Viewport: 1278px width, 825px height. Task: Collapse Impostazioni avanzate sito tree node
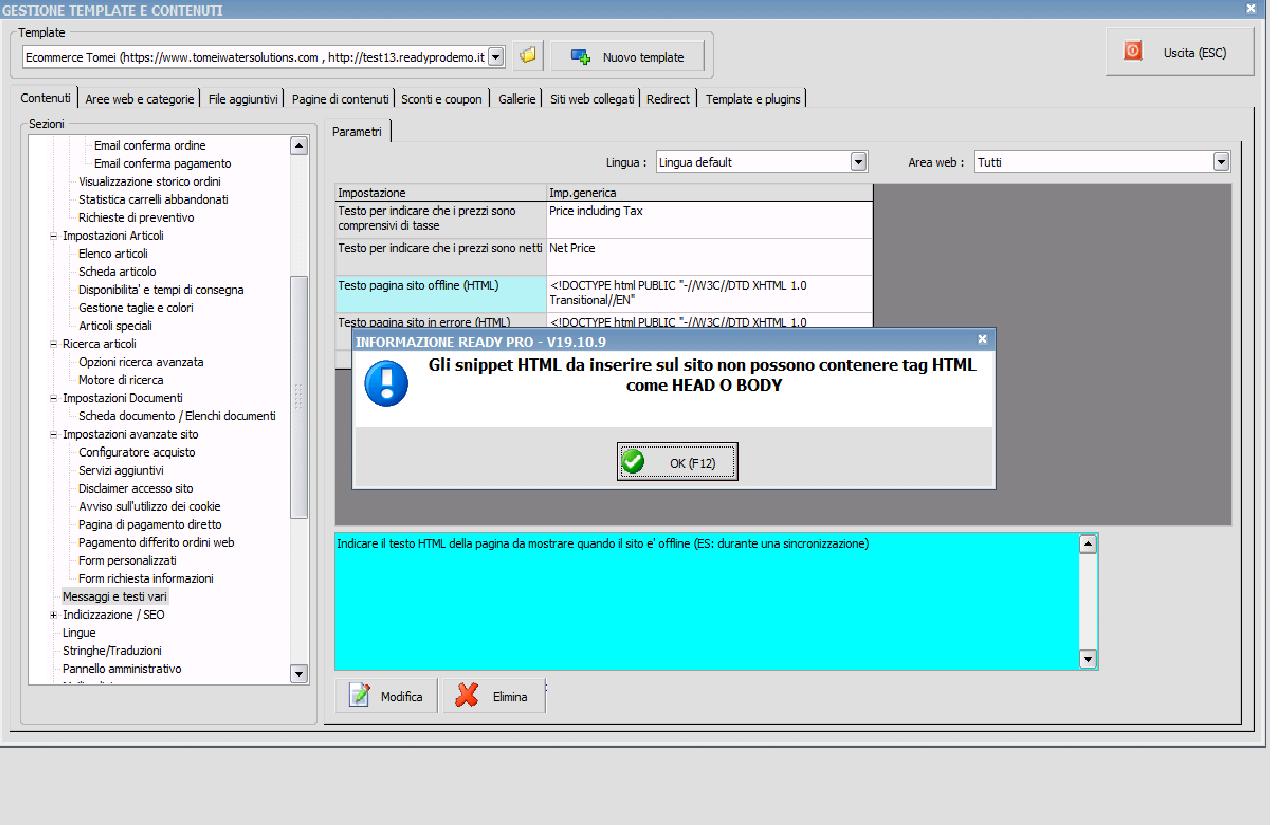54,435
